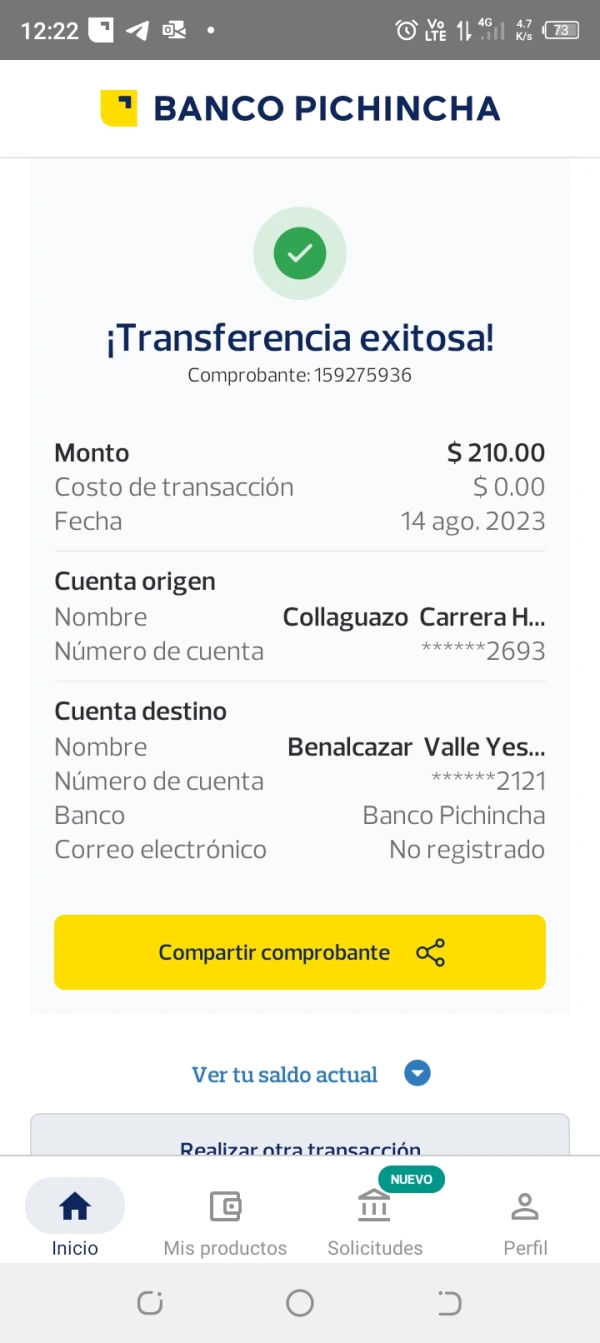The width and height of the screenshot is (600, 1343).
Task: Open the Perfil person icon
Action: [524, 1206]
